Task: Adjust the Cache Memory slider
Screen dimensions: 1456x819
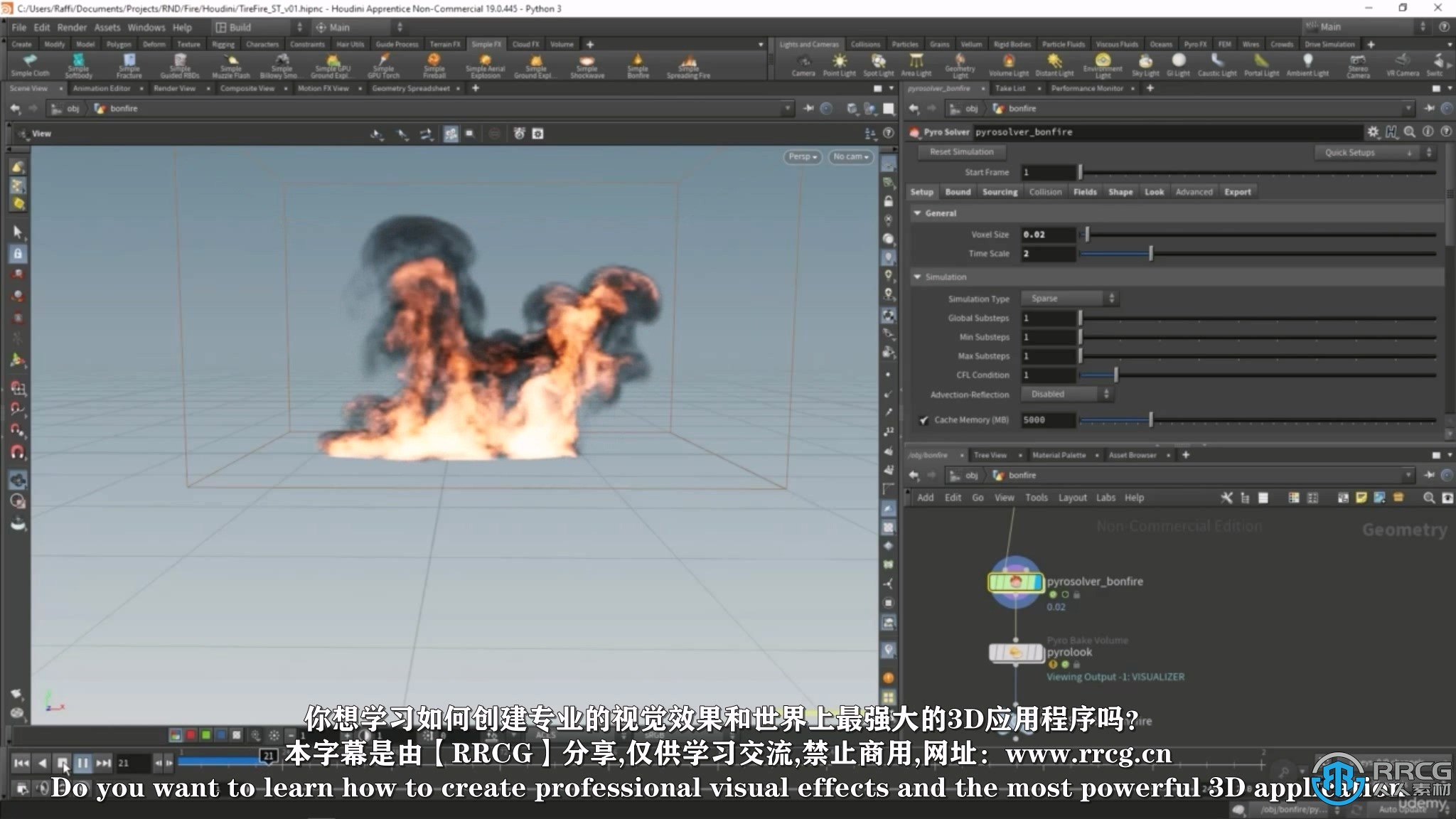Action: point(1257,420)
